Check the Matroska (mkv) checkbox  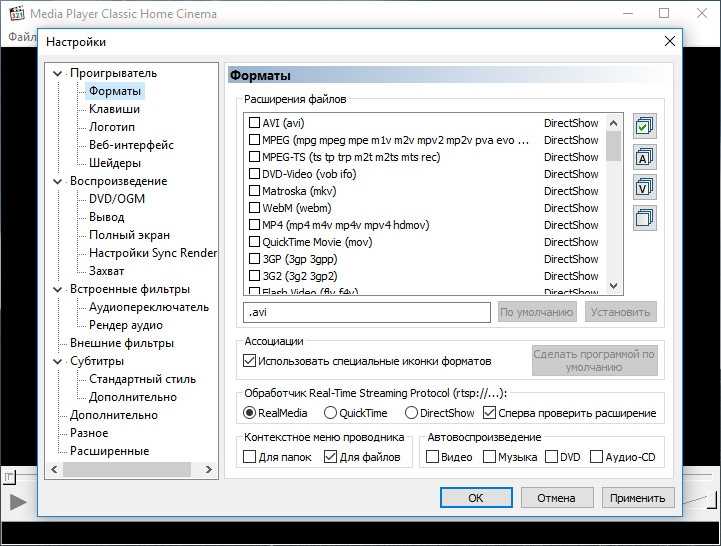coord(254,190)
